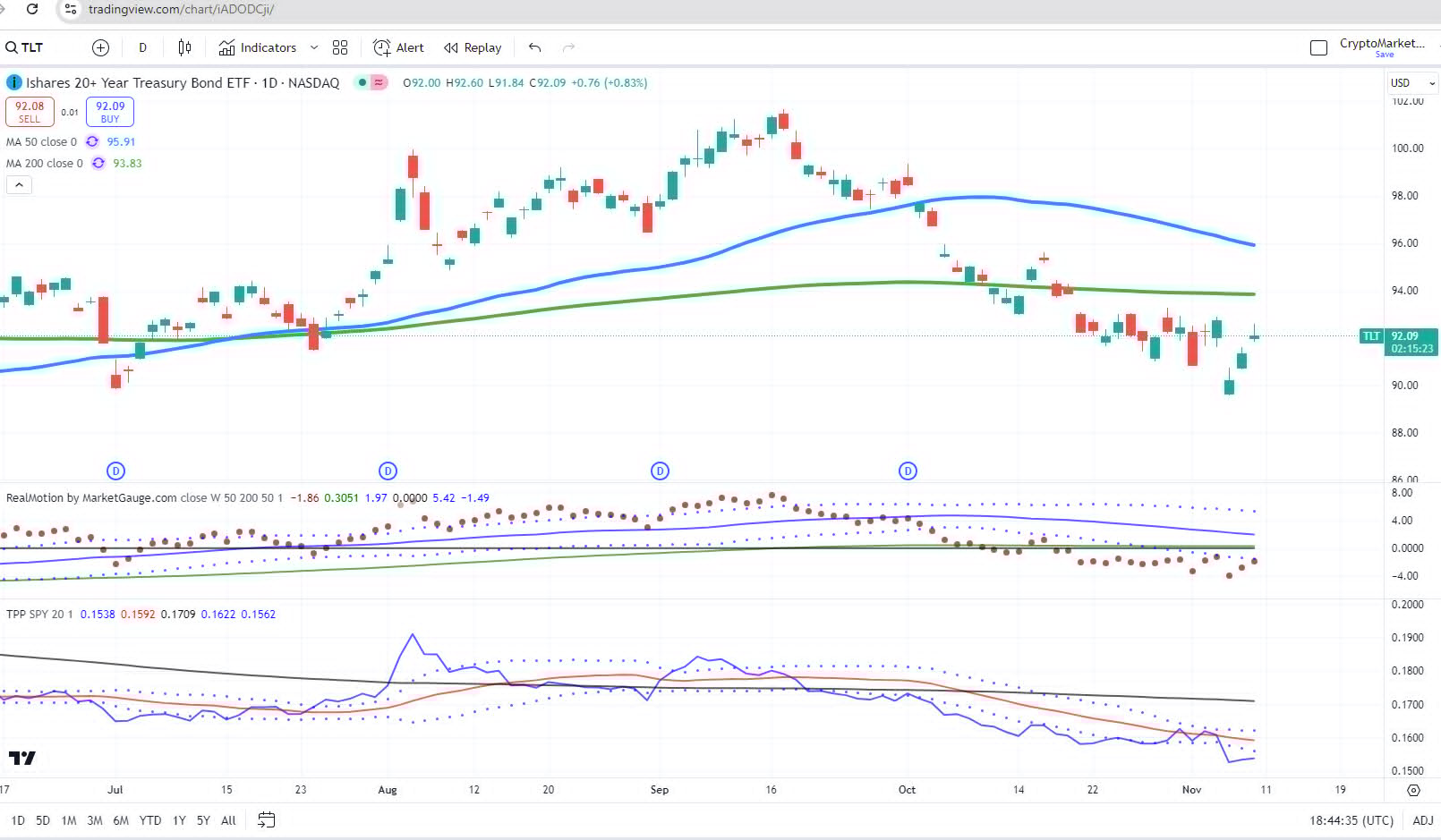Select the TPP SPY 20 1 legend
Image resolution: width=1441 pixels, height=840 pixels.
click(x=39, y=614)
